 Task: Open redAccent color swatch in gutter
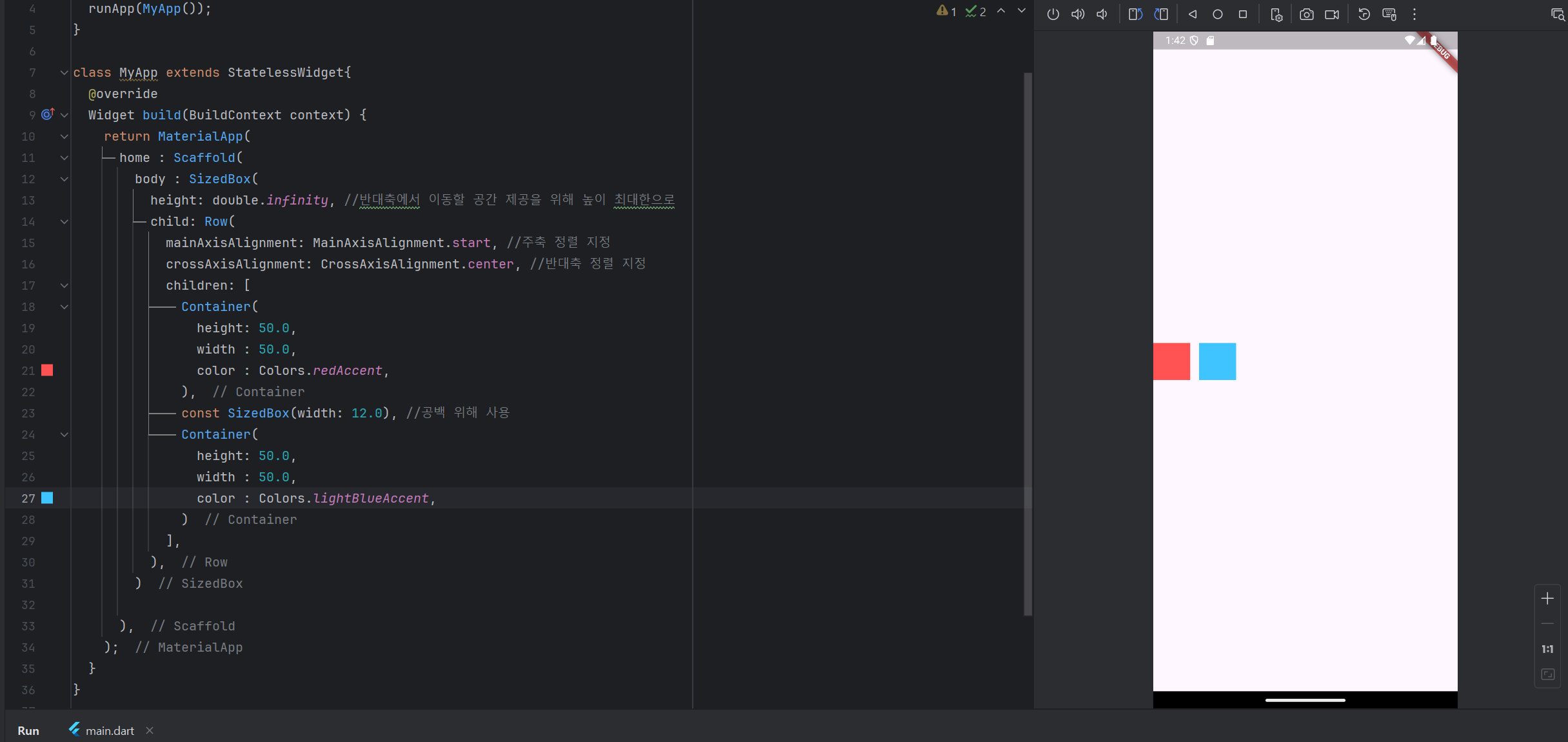47,370
